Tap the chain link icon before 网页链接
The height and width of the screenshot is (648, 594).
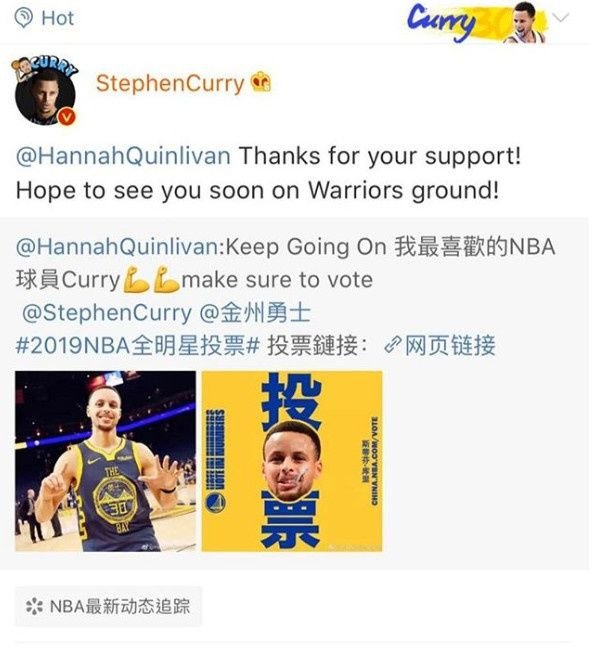[392, 345]
